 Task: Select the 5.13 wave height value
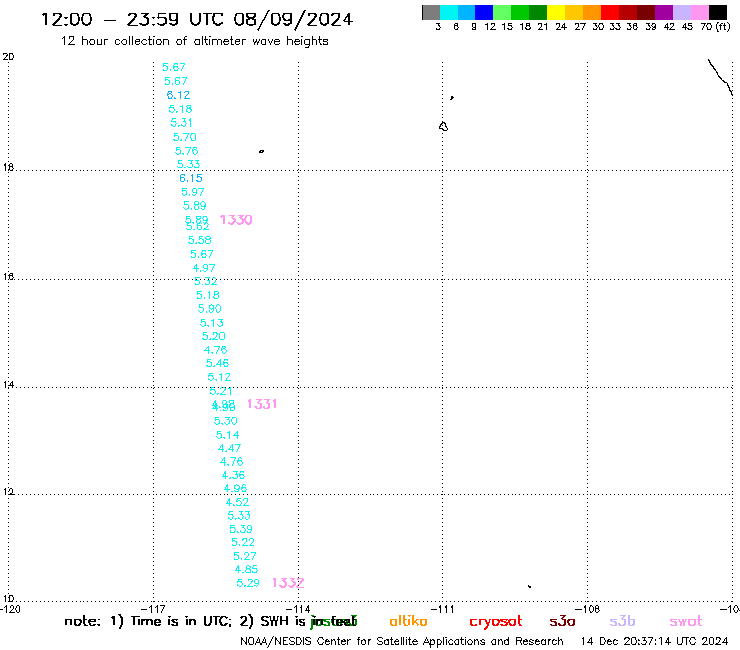211,323
